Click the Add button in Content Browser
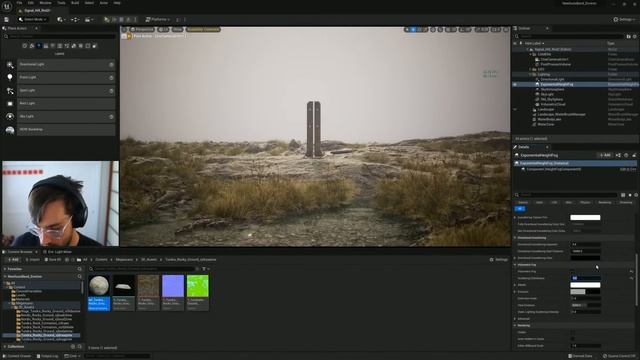The height and width of the screenshot is (360, 640). pos(13,260)
